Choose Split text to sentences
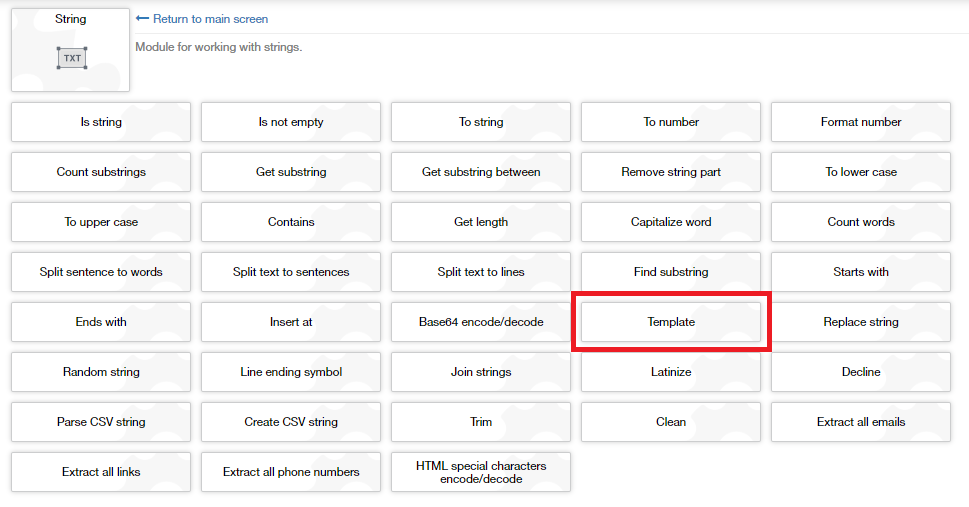Viewport: 969px width, 507px height. pos(291,272)
